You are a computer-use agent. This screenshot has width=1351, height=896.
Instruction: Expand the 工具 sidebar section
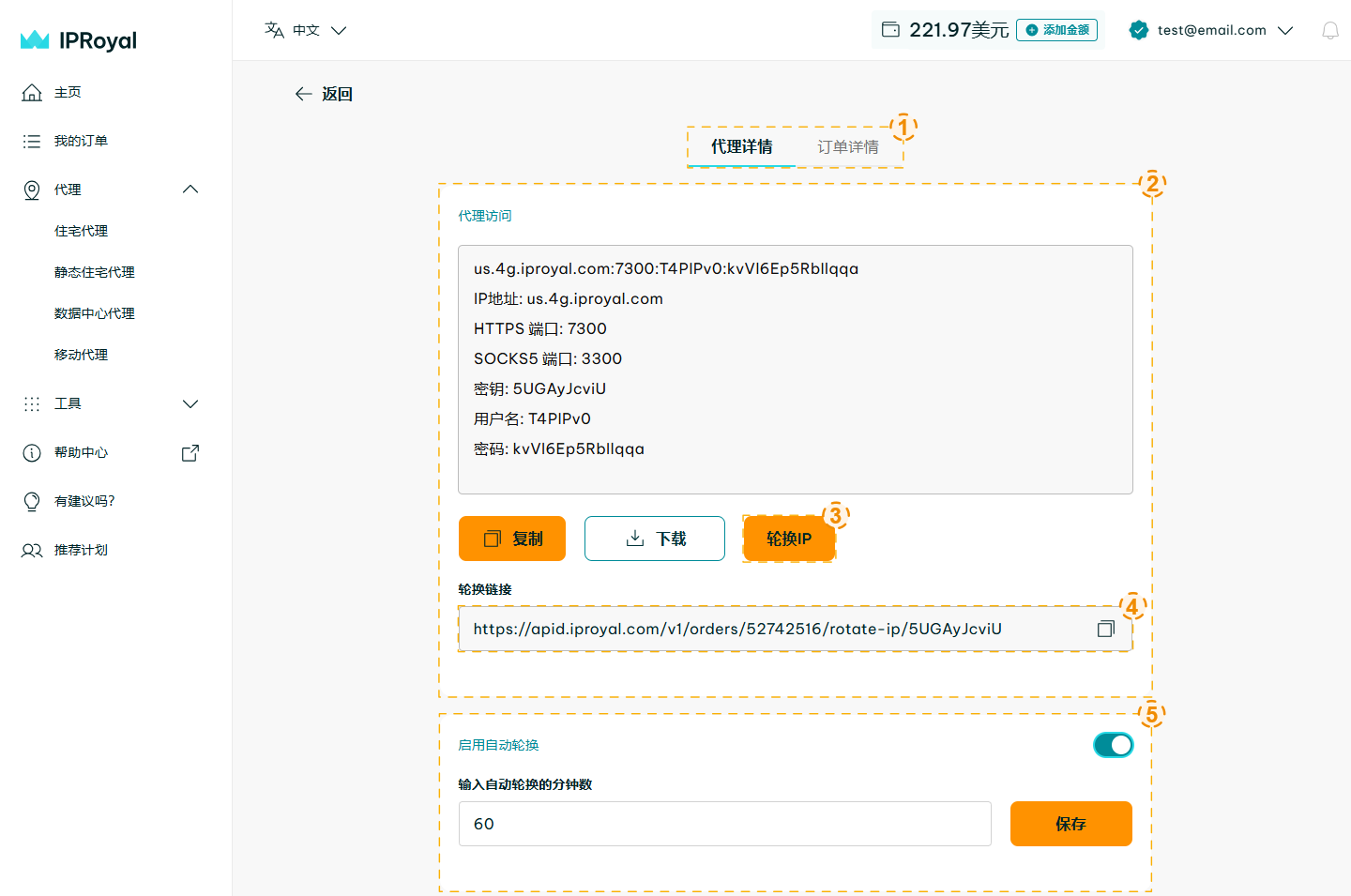(x=190, y=403)
